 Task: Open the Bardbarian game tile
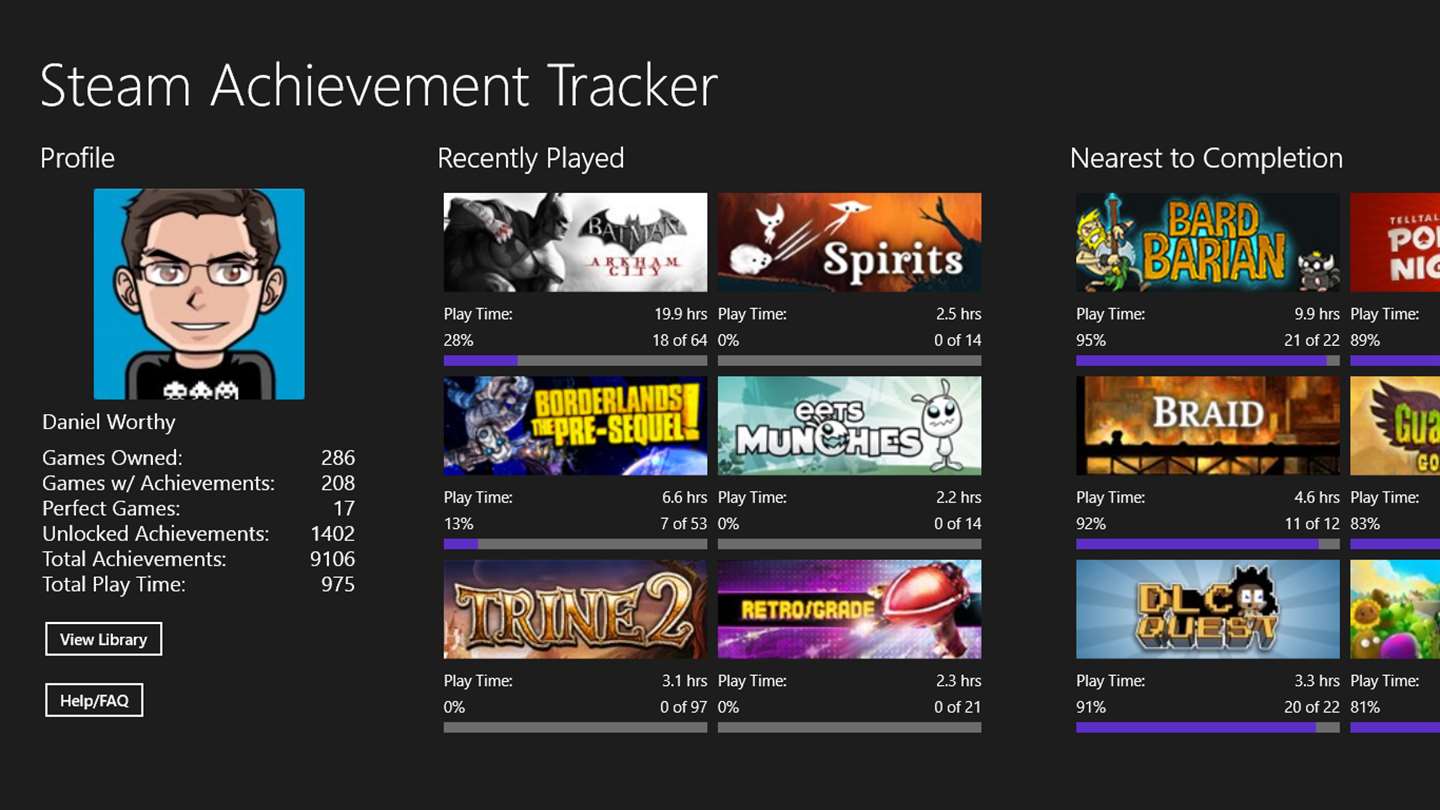[x=1208, y=242]
